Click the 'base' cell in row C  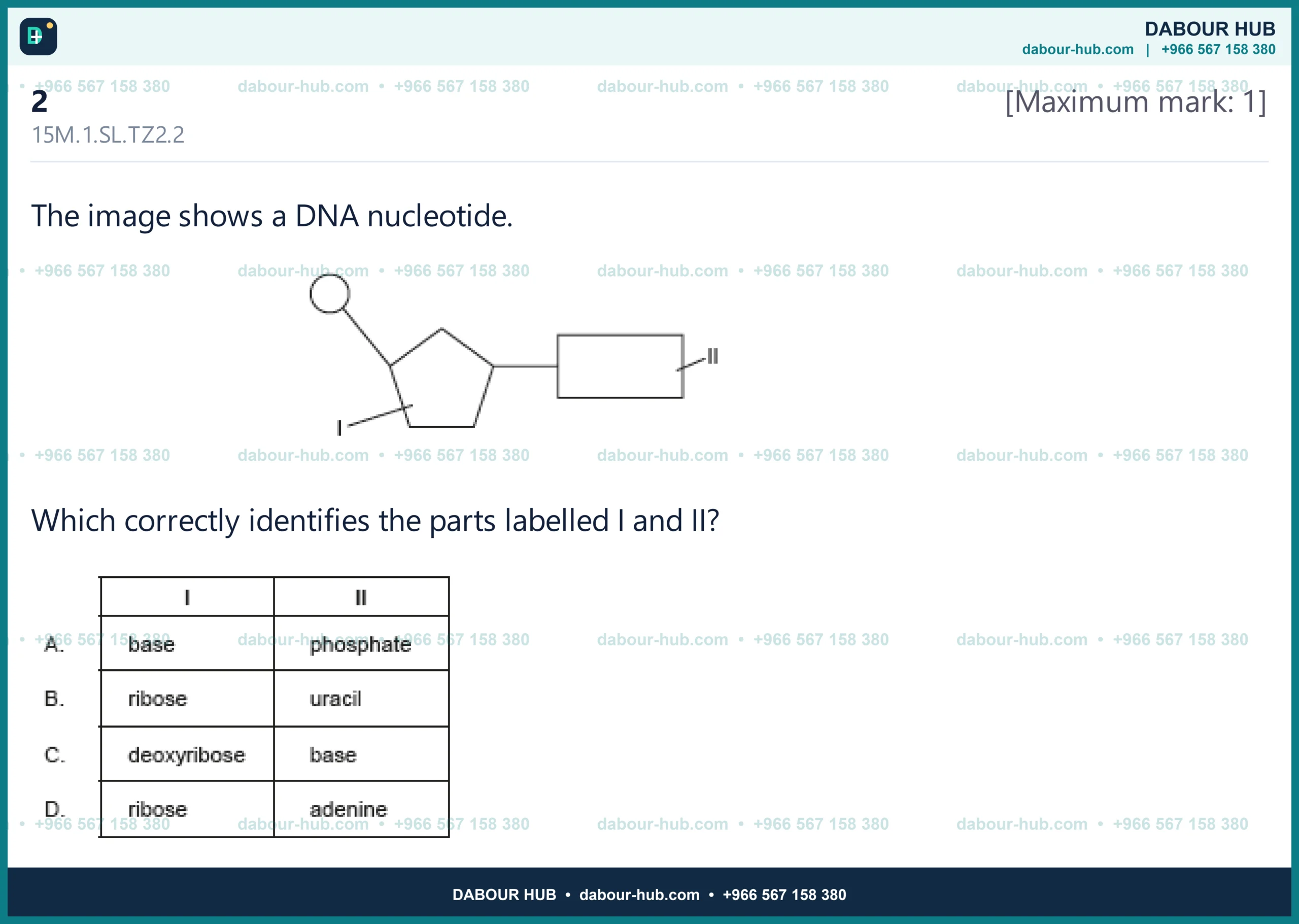(x=361, y=755)
